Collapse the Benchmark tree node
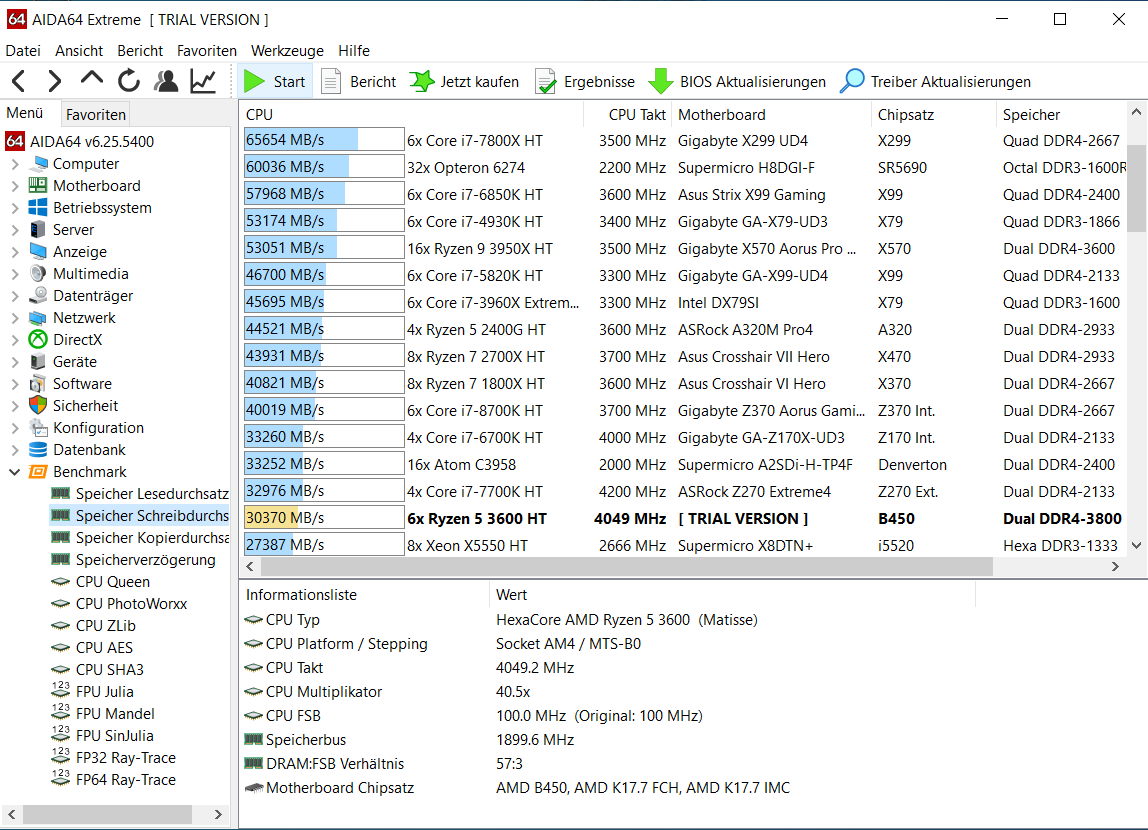Image resolution: width=1148 pixels, height=830 pixels. click(x=15, y=472)
